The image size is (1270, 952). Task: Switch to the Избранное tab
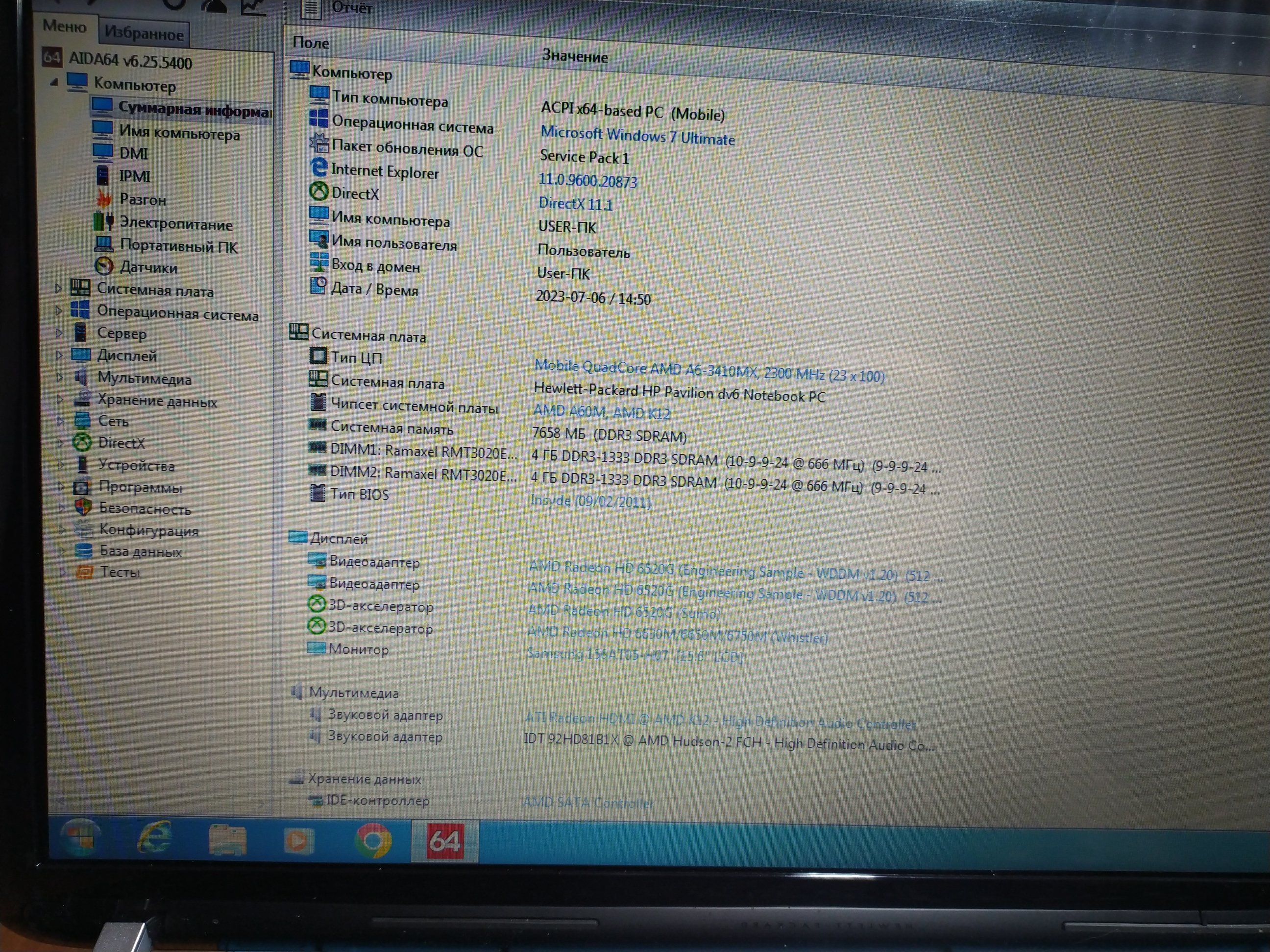coord(144,34)
